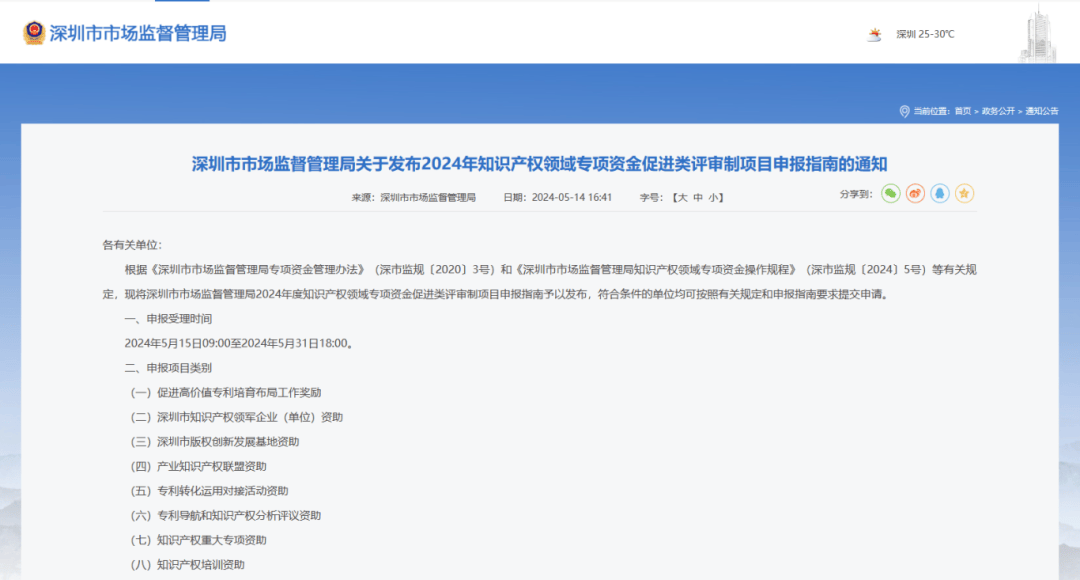
Task: Click the heading 二、申报项目类别
Action: click(x=168, y=369)
